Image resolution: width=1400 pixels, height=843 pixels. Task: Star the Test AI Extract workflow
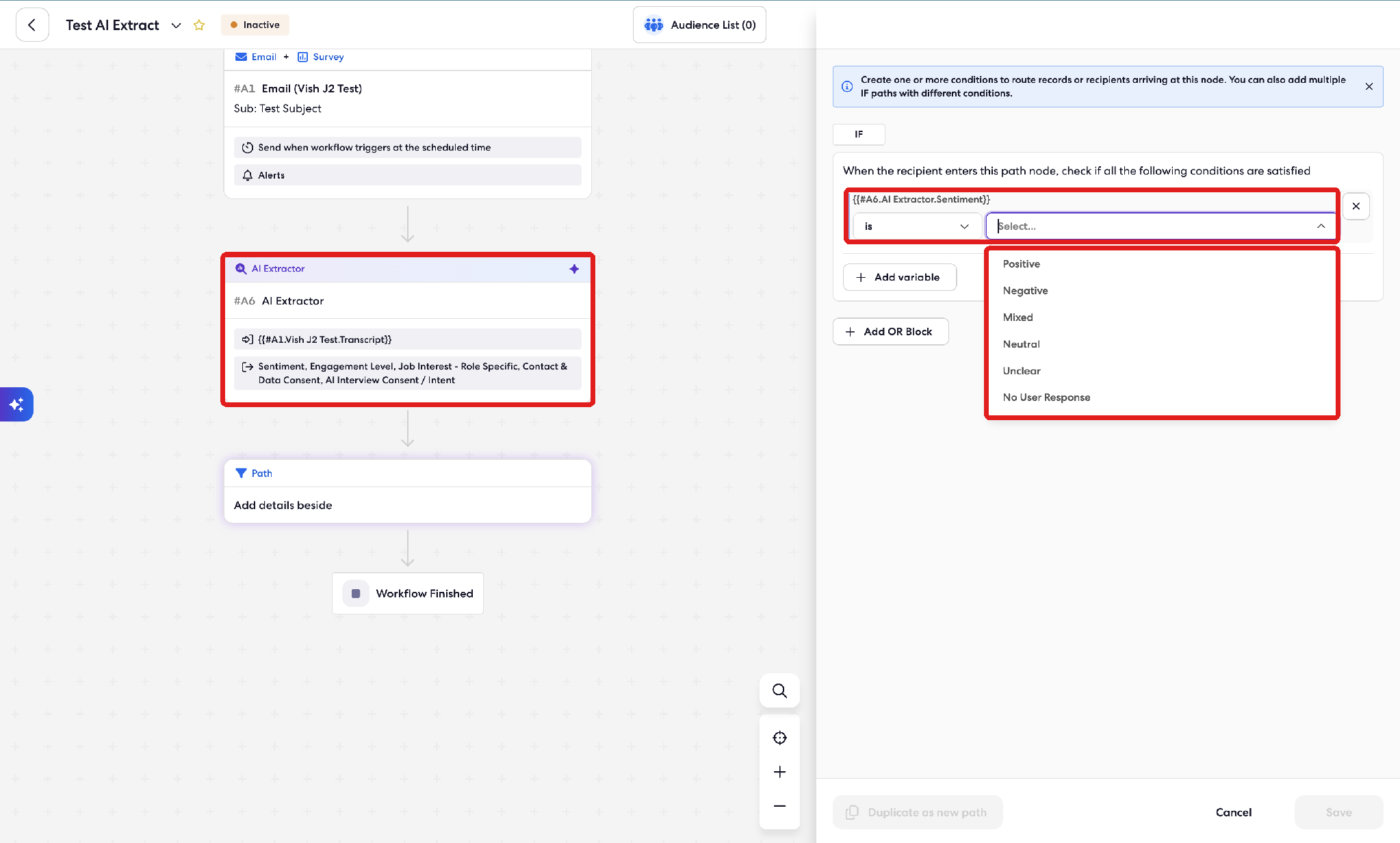199,25
